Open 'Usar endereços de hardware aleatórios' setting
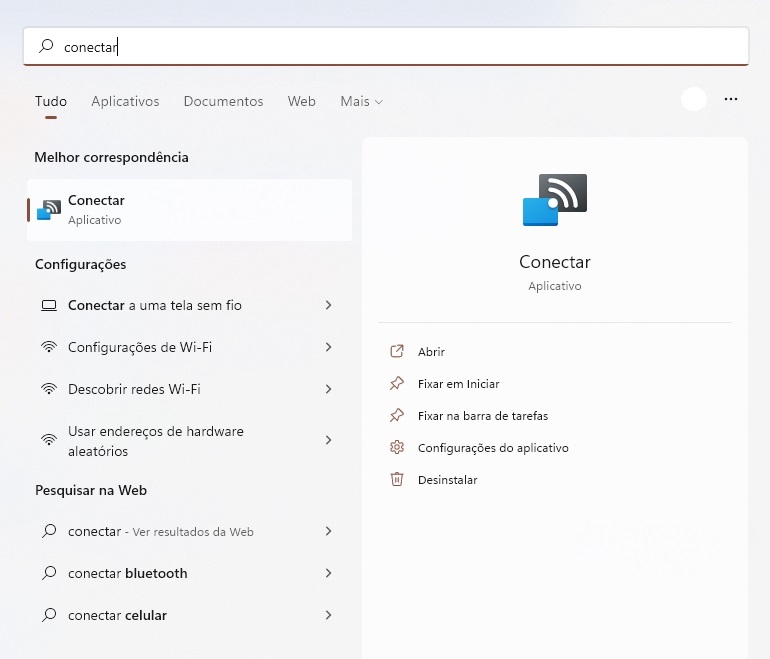 190,440
